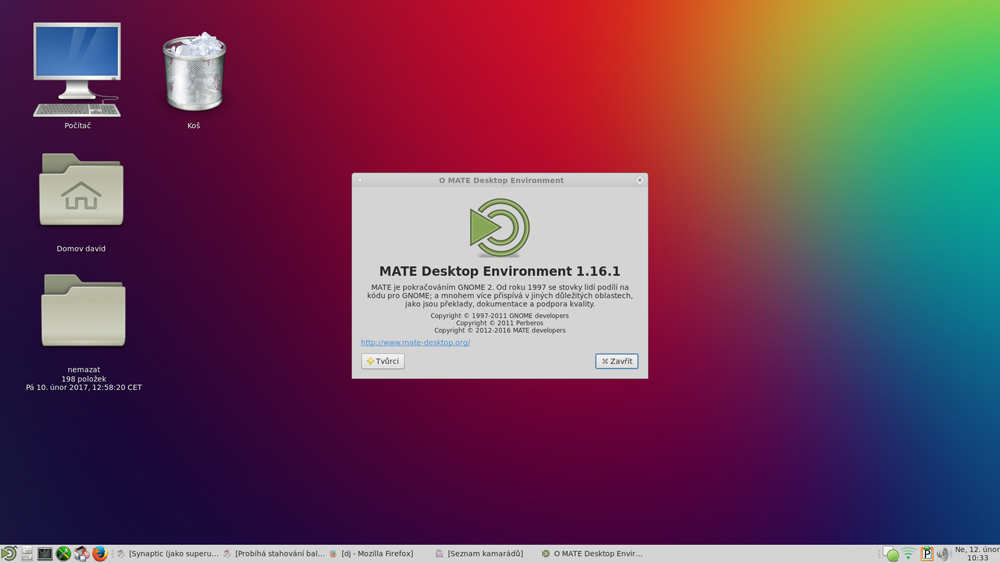
Task: Open the clock showing Ne, 12. únor 10:33
Action: point(977,553)
